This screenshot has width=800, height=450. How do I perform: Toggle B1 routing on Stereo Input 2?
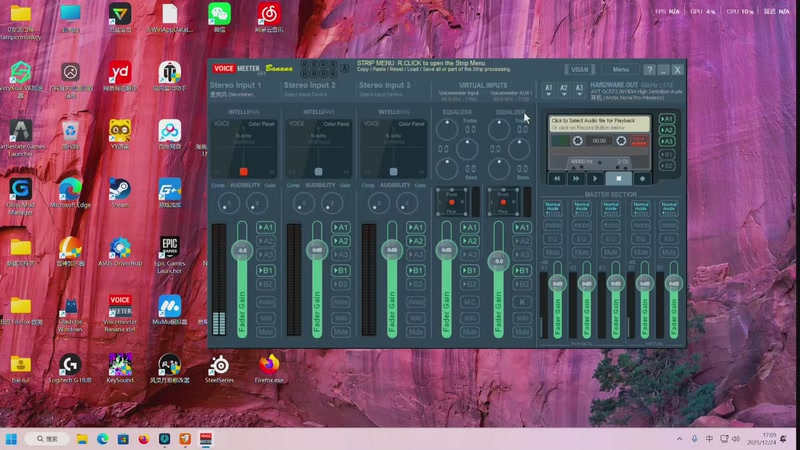340,271
